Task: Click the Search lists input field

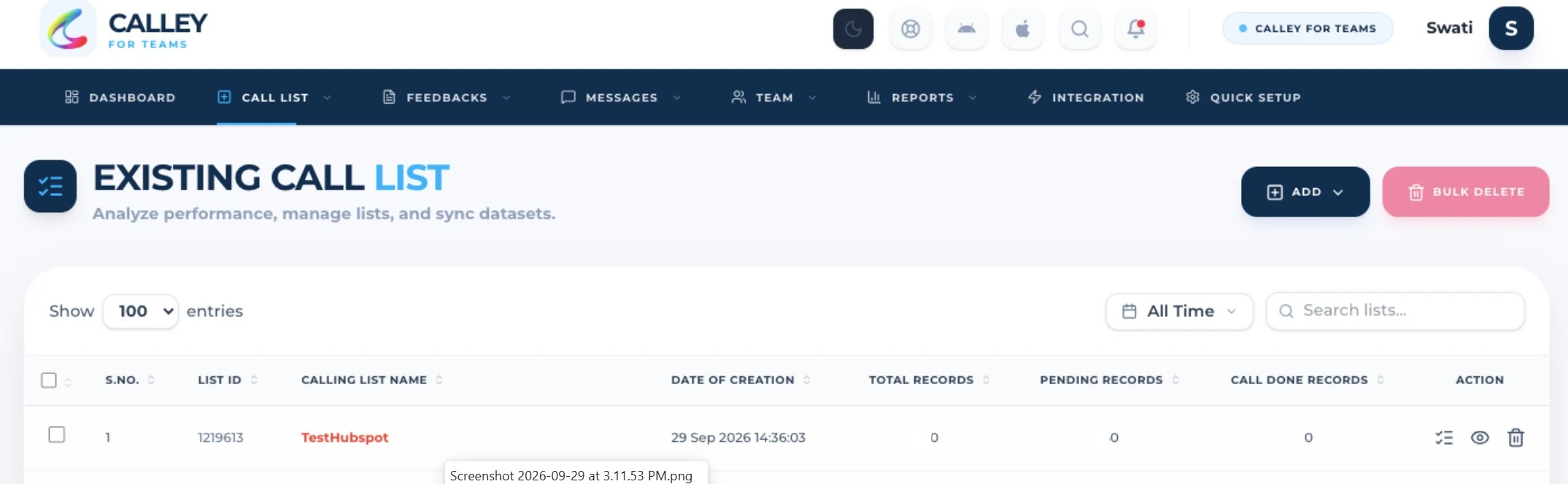Action: pyautogui.click(x=1395, y=311)
